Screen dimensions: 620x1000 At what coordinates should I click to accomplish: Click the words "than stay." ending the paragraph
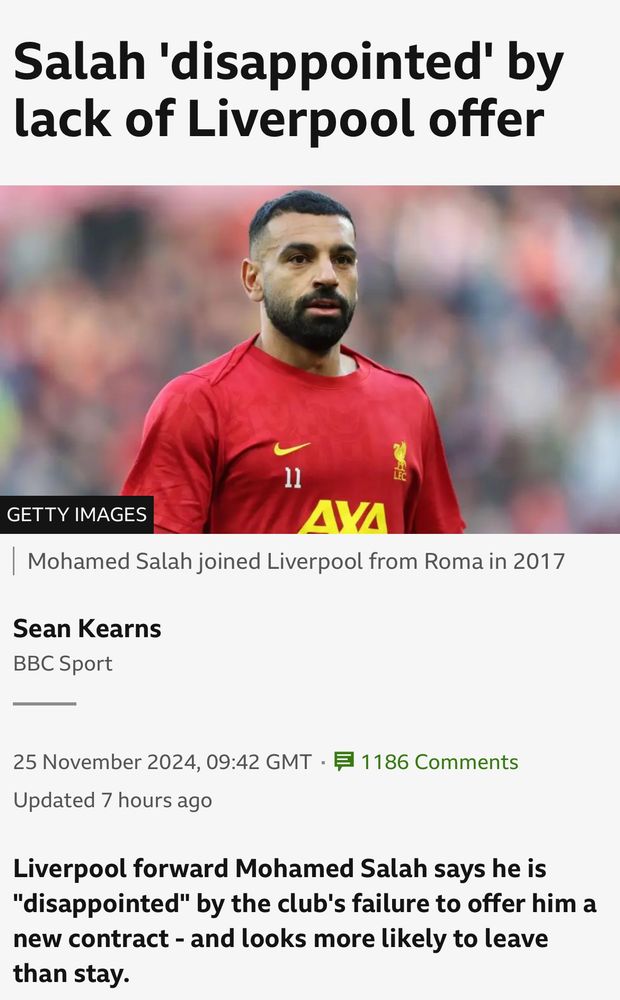click(71, 974)
